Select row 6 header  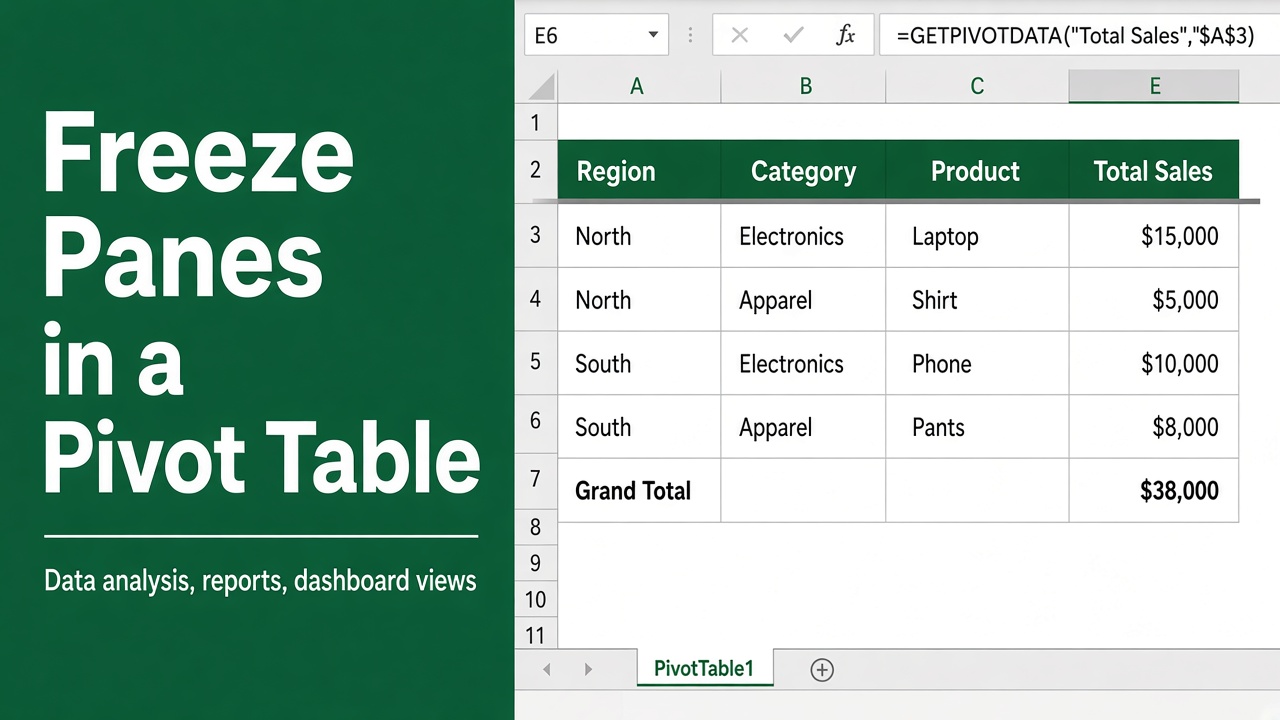[536, 425]
